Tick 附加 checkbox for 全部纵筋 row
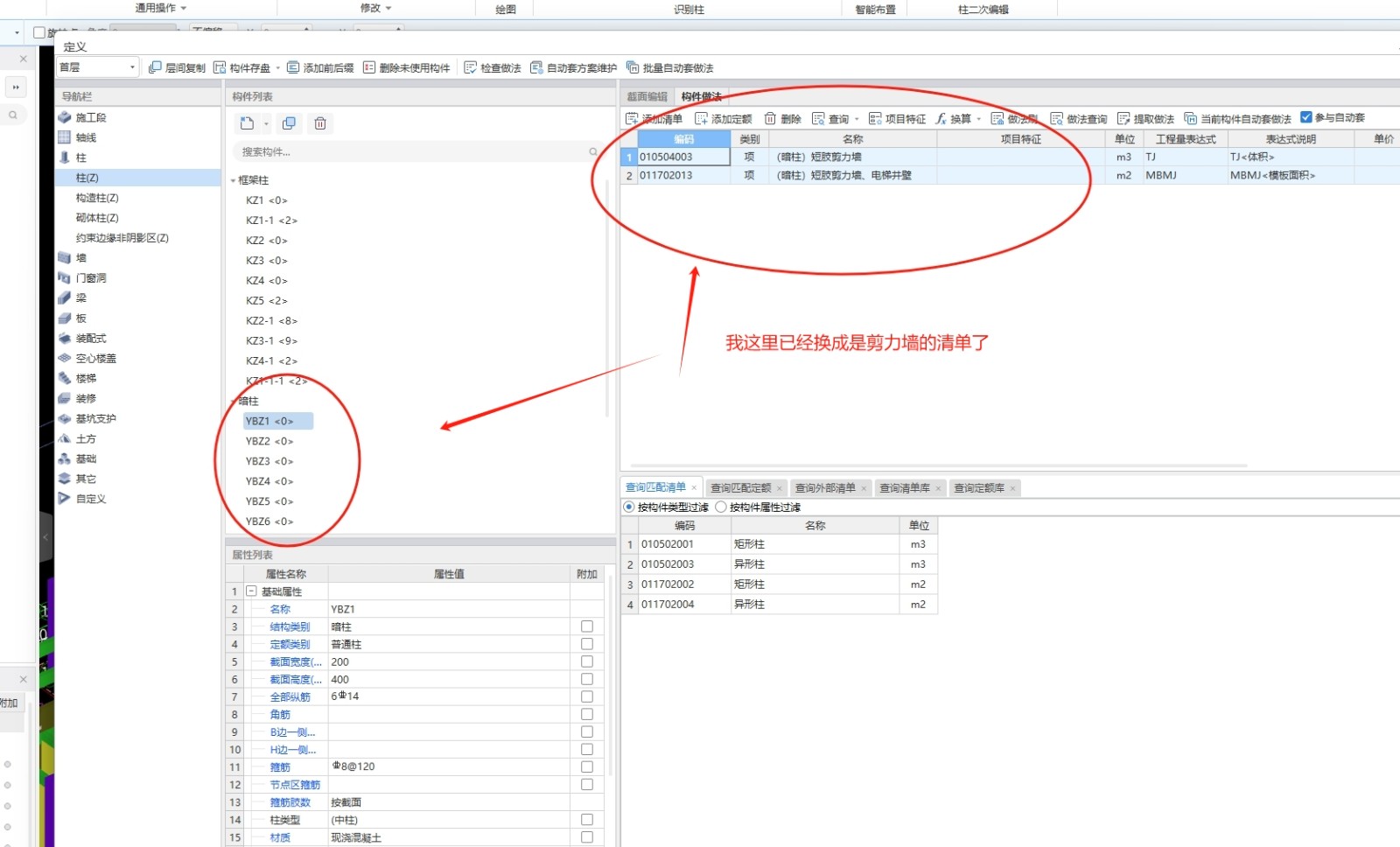 pos(587,696)
